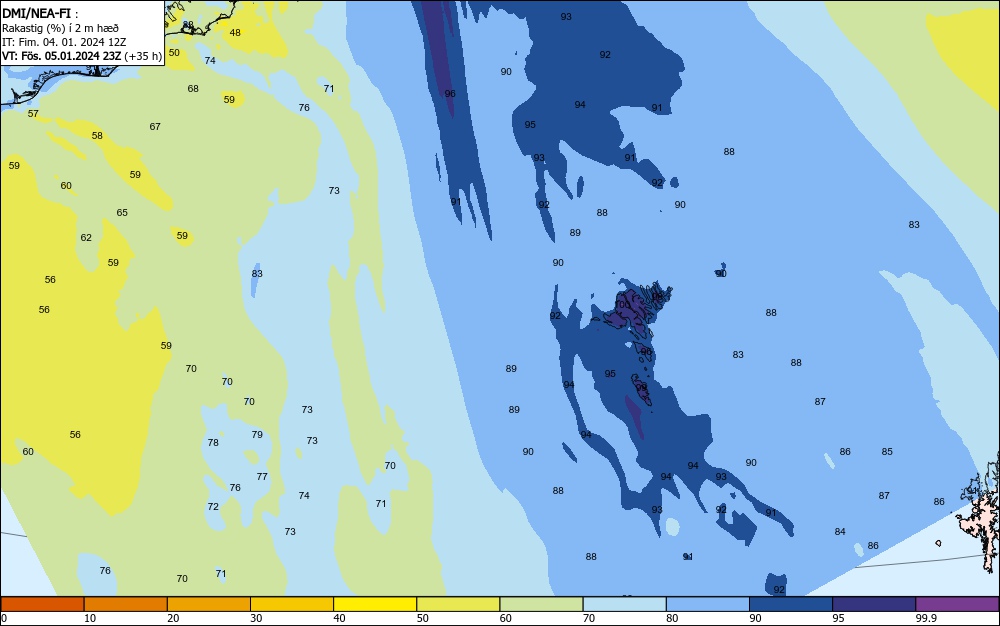Click the map value '68'
The image size is (1000, 626).
193,89
